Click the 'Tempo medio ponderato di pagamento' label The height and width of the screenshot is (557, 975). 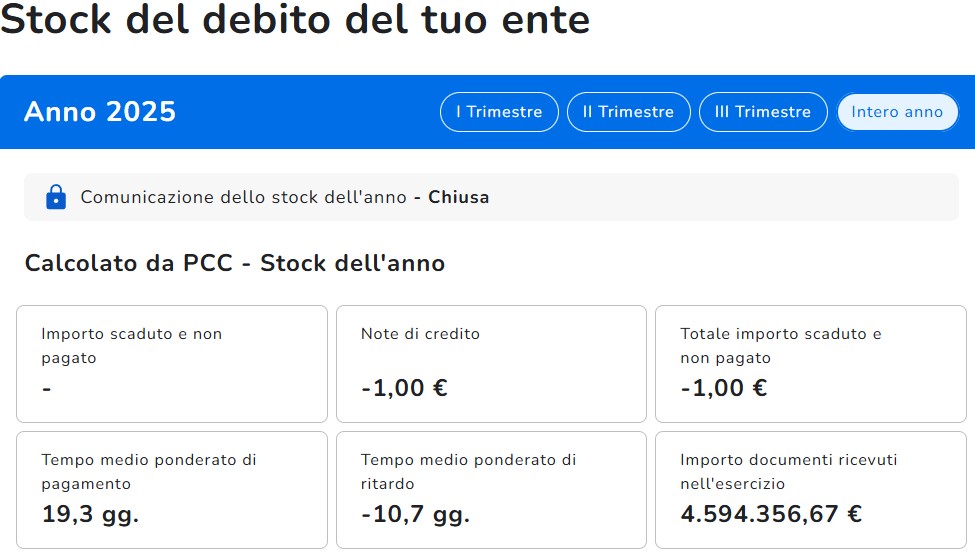149,471
